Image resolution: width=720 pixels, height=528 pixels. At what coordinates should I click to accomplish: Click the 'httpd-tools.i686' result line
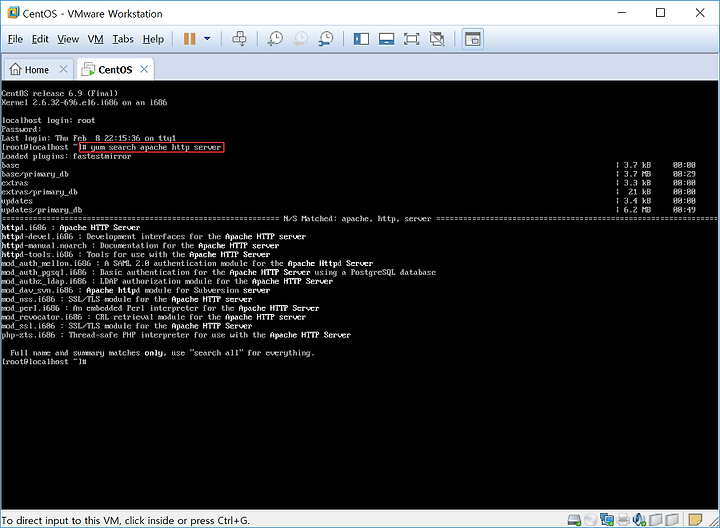(136, 254)
